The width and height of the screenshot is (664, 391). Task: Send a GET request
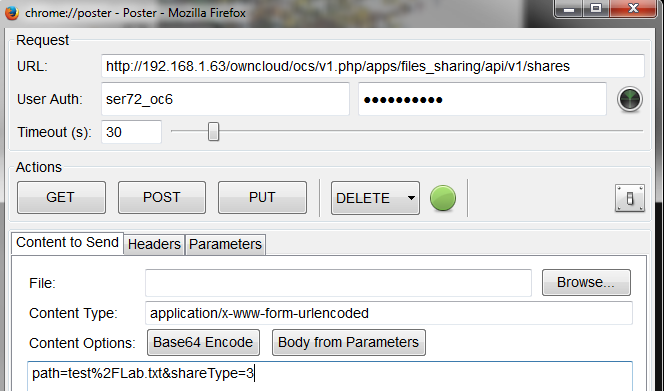[x=61, y=197]
